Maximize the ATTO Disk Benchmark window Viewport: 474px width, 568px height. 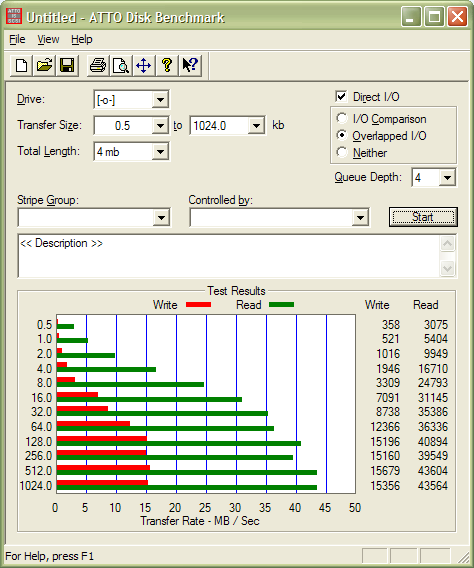[434, 17]
